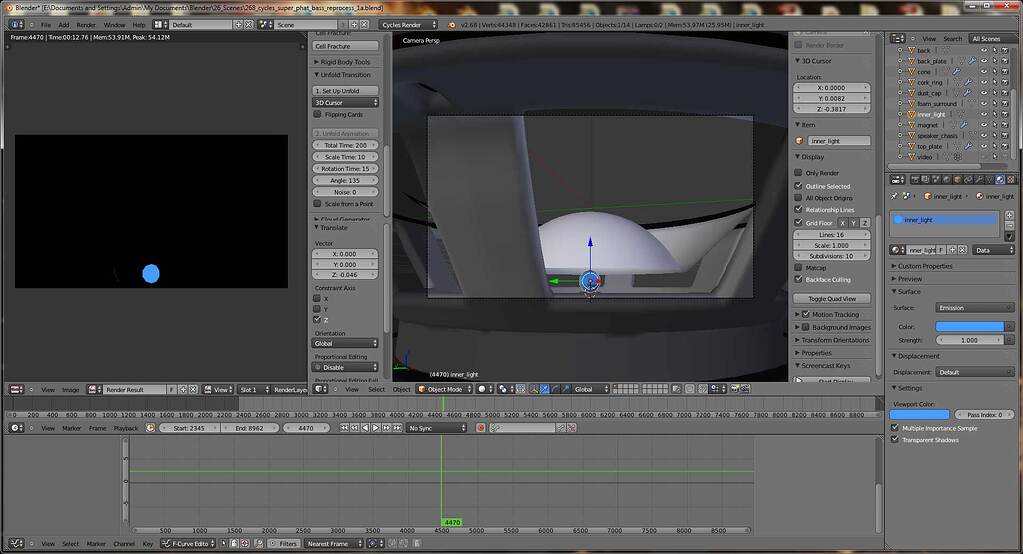The image size is (1023, 554).
Task: Open the image editor type selector
Action: 16,390
